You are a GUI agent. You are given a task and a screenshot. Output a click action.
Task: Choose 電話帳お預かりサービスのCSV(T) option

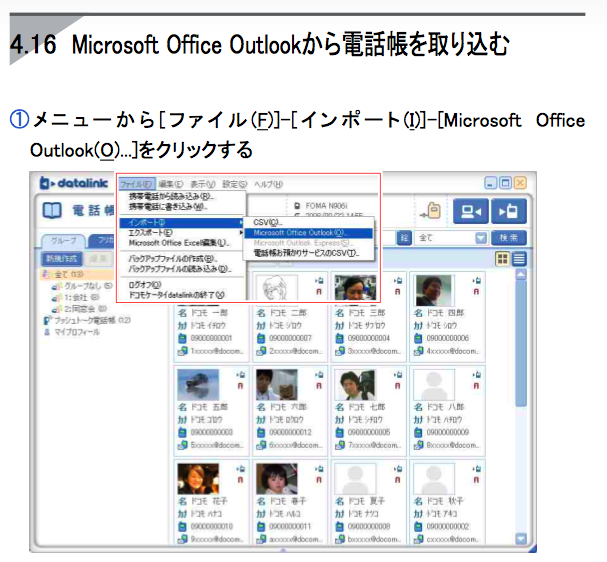pos(308,254)
